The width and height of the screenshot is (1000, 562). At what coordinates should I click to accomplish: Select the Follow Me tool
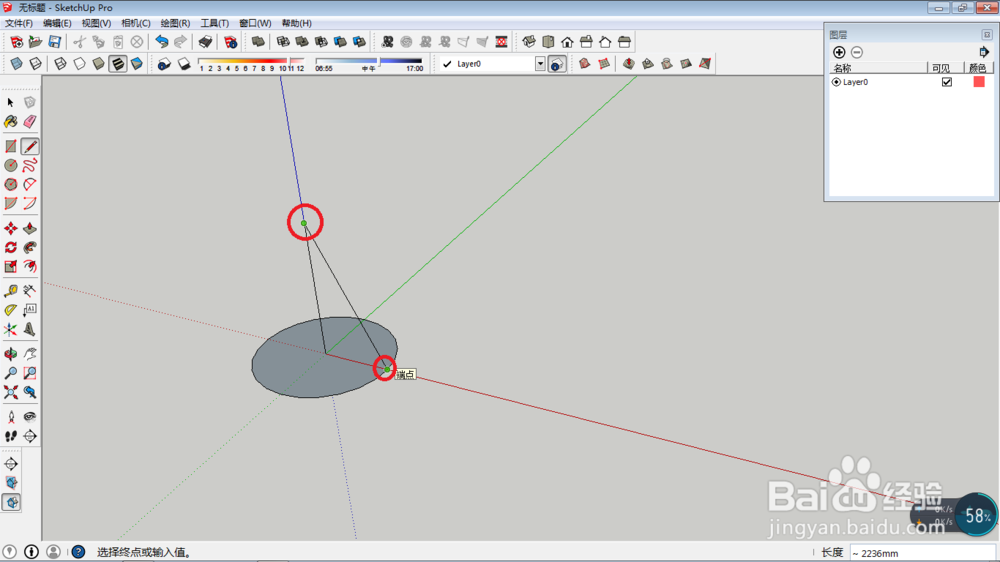click(30, 247)
